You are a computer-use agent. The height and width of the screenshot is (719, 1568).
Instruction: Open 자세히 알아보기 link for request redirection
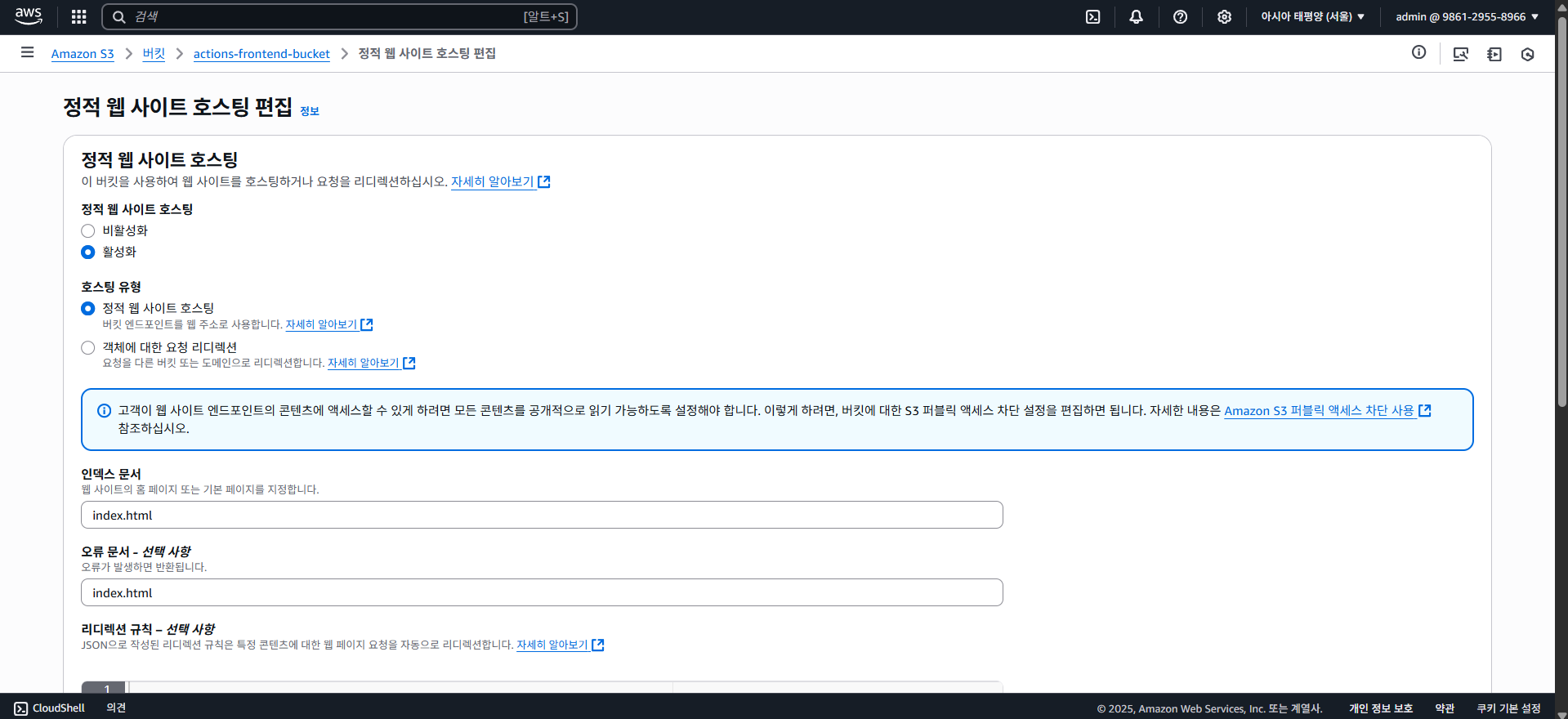364,363
